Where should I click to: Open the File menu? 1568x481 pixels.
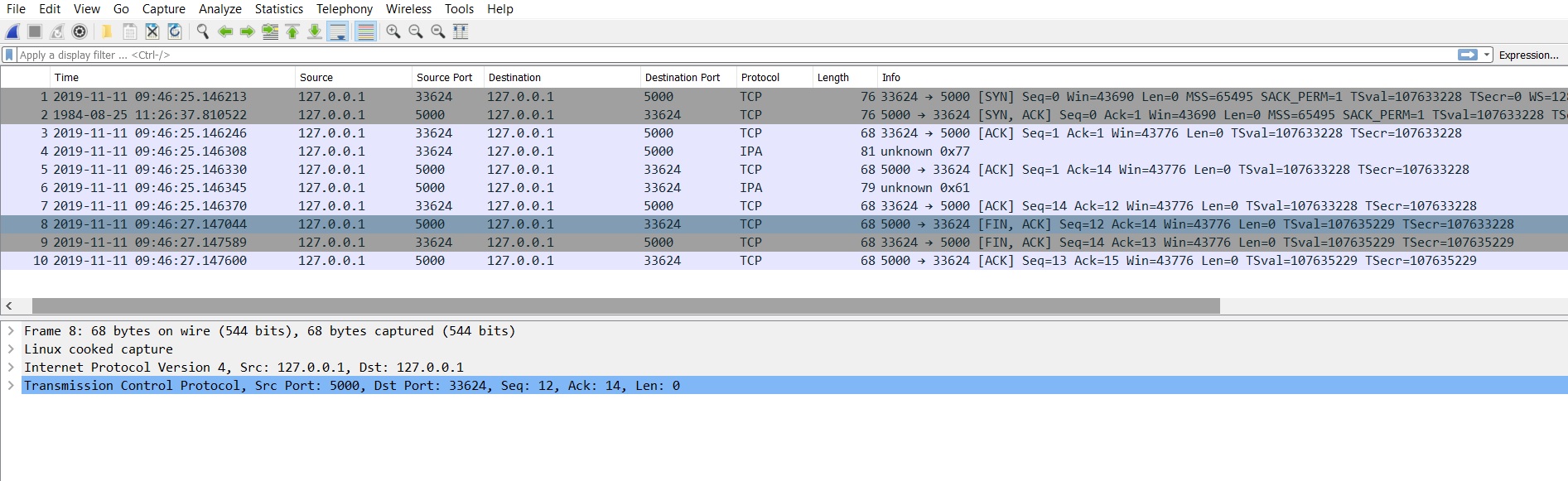click(x=16, y=9)
